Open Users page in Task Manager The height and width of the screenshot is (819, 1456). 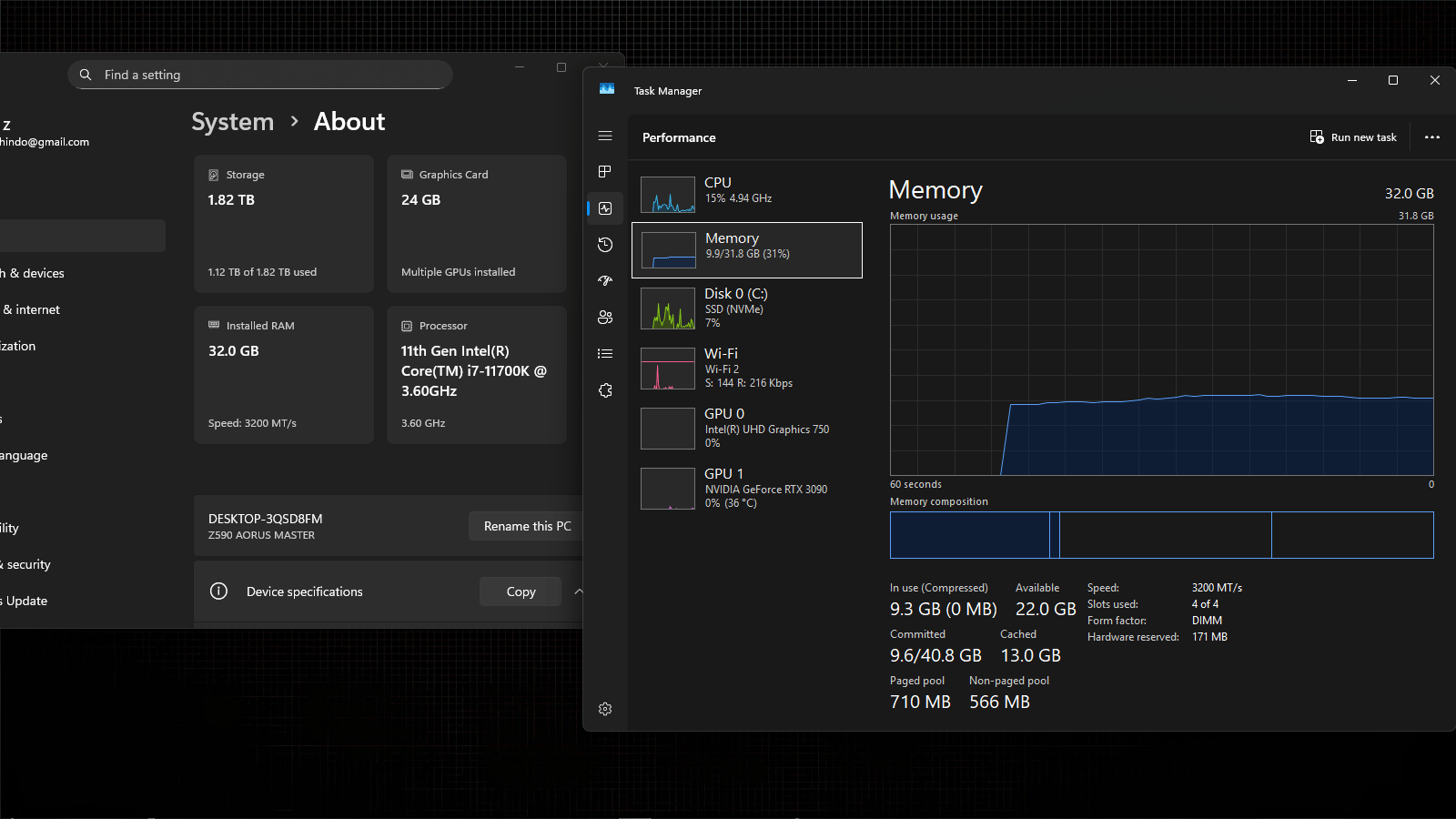605,318
